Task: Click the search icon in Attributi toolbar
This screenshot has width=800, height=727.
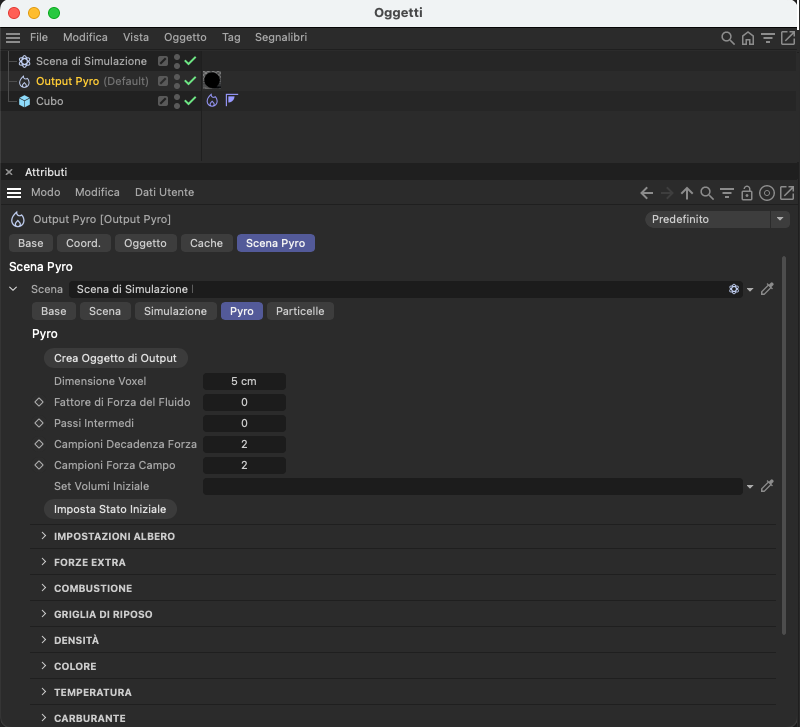Action: (707, 193)
